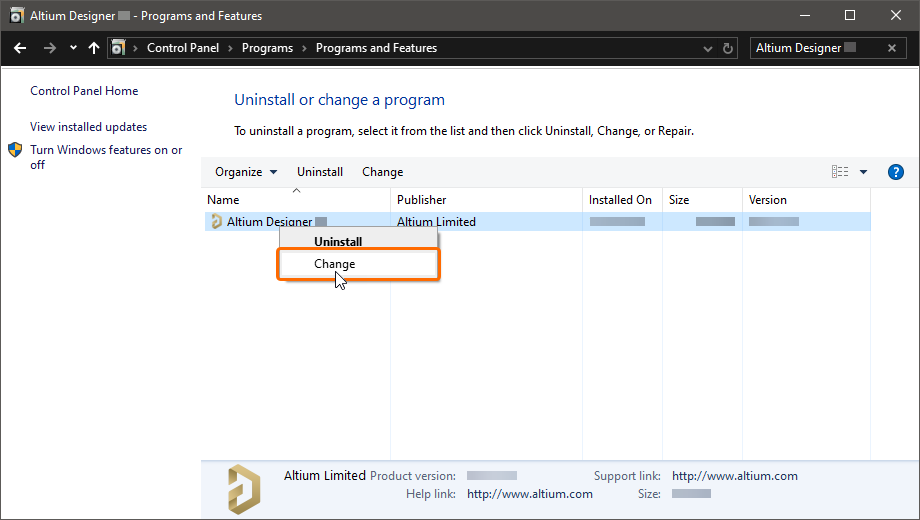
Task: Click the Support link altium.com URL
Action: [x=735, y=476]
